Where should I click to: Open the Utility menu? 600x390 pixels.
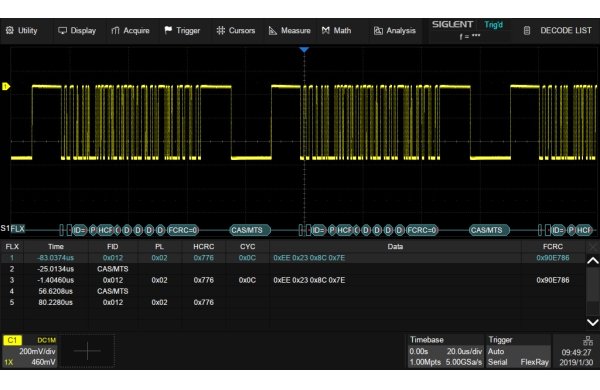(x=22, y=31)
